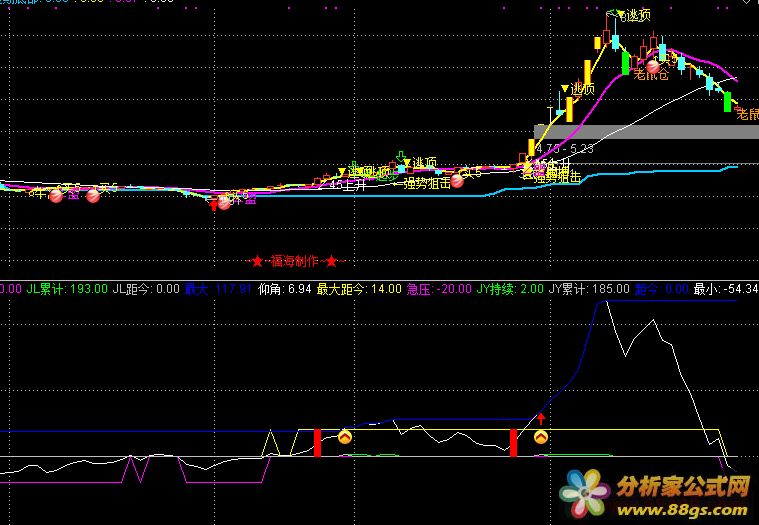Click the green down arrow above 逃顶 signal

[x=401, y=156]
